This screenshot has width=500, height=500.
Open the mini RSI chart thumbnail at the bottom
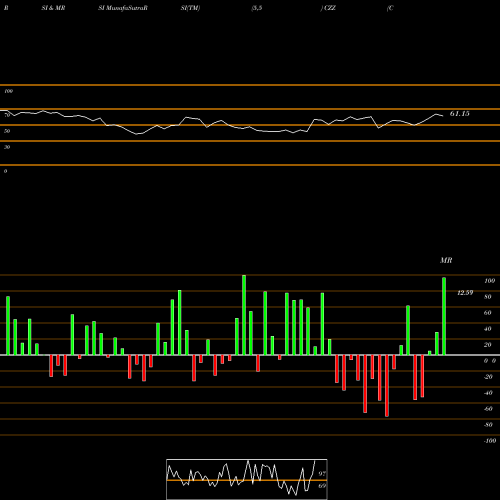[247, 479]
